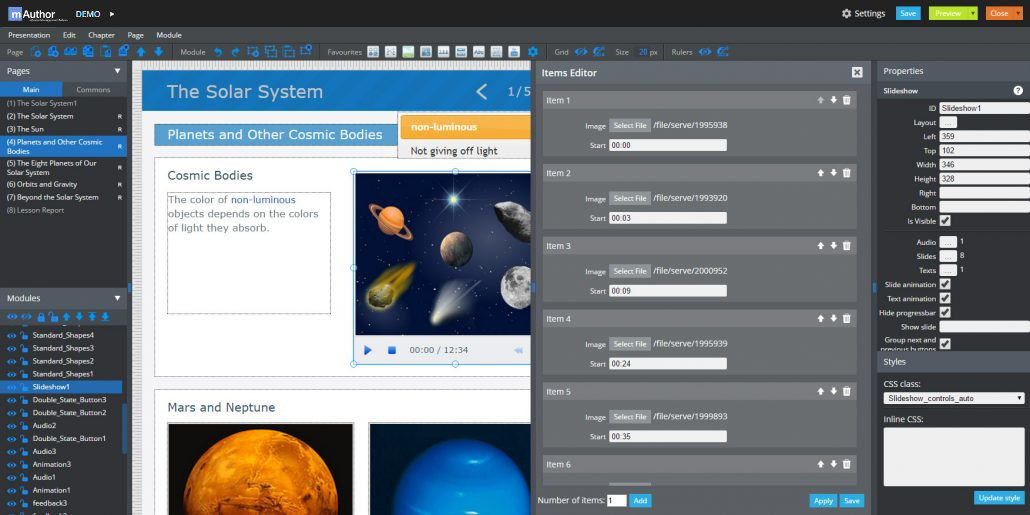Open the Audio ellipsis editor
The height and width of the screenshot is (515, 1030).
pyautogui.click(x=948, y=242)
